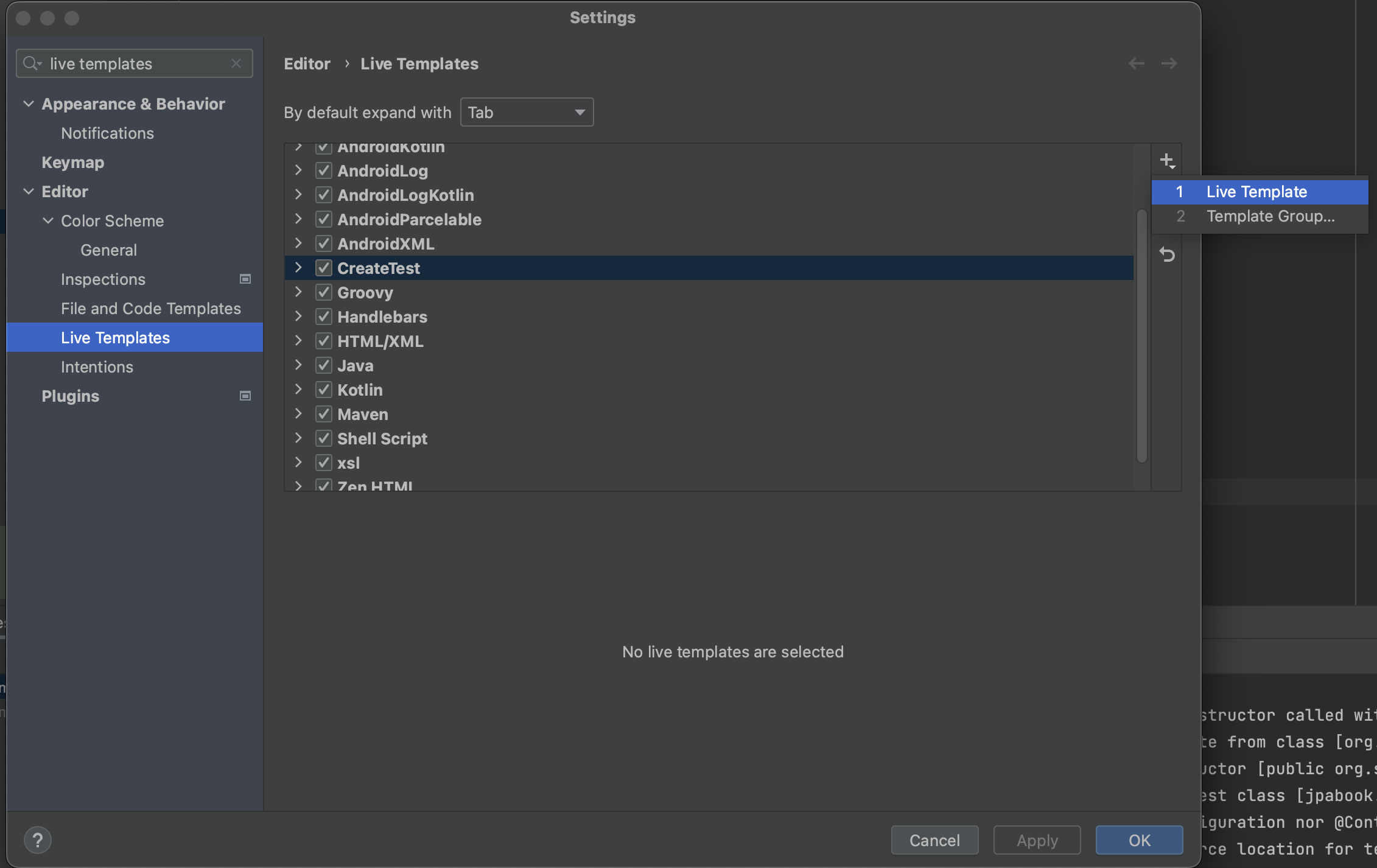This screenshot has height=868, width=1377.
Task: Click the search magnifier history icon
Action: click(31, 63)
